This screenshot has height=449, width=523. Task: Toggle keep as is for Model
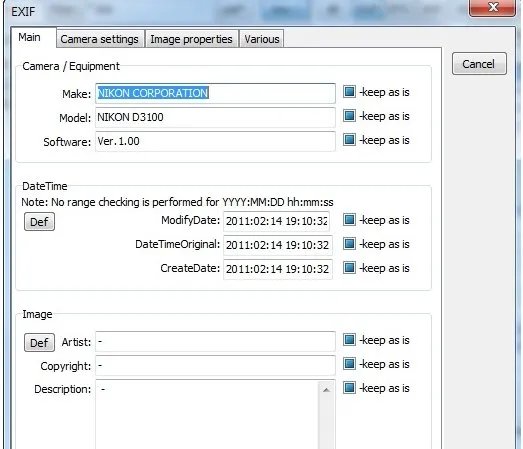tap(349, 115)
